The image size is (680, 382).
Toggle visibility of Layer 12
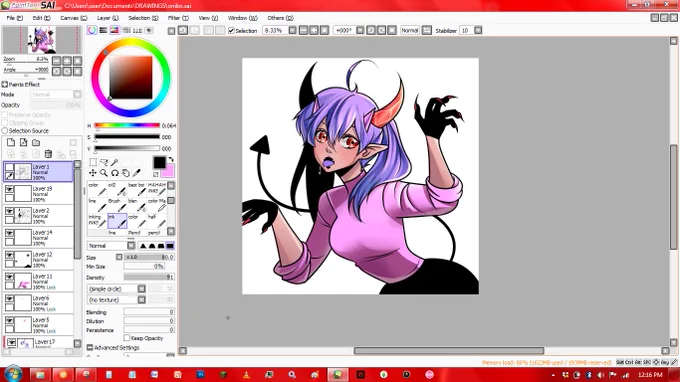click(x=9, y=255)
